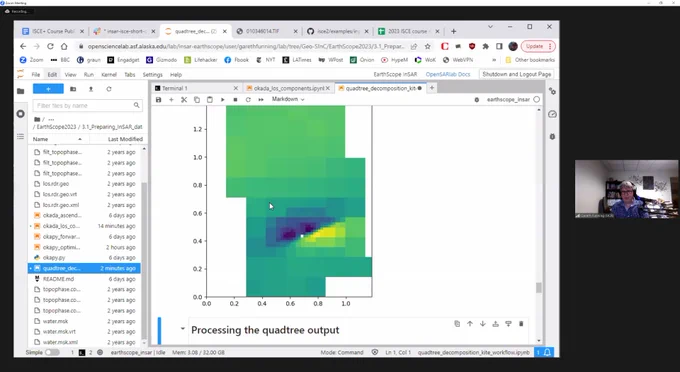Open the Run menu
680x372 pixels.
click(x=88, y=75)
